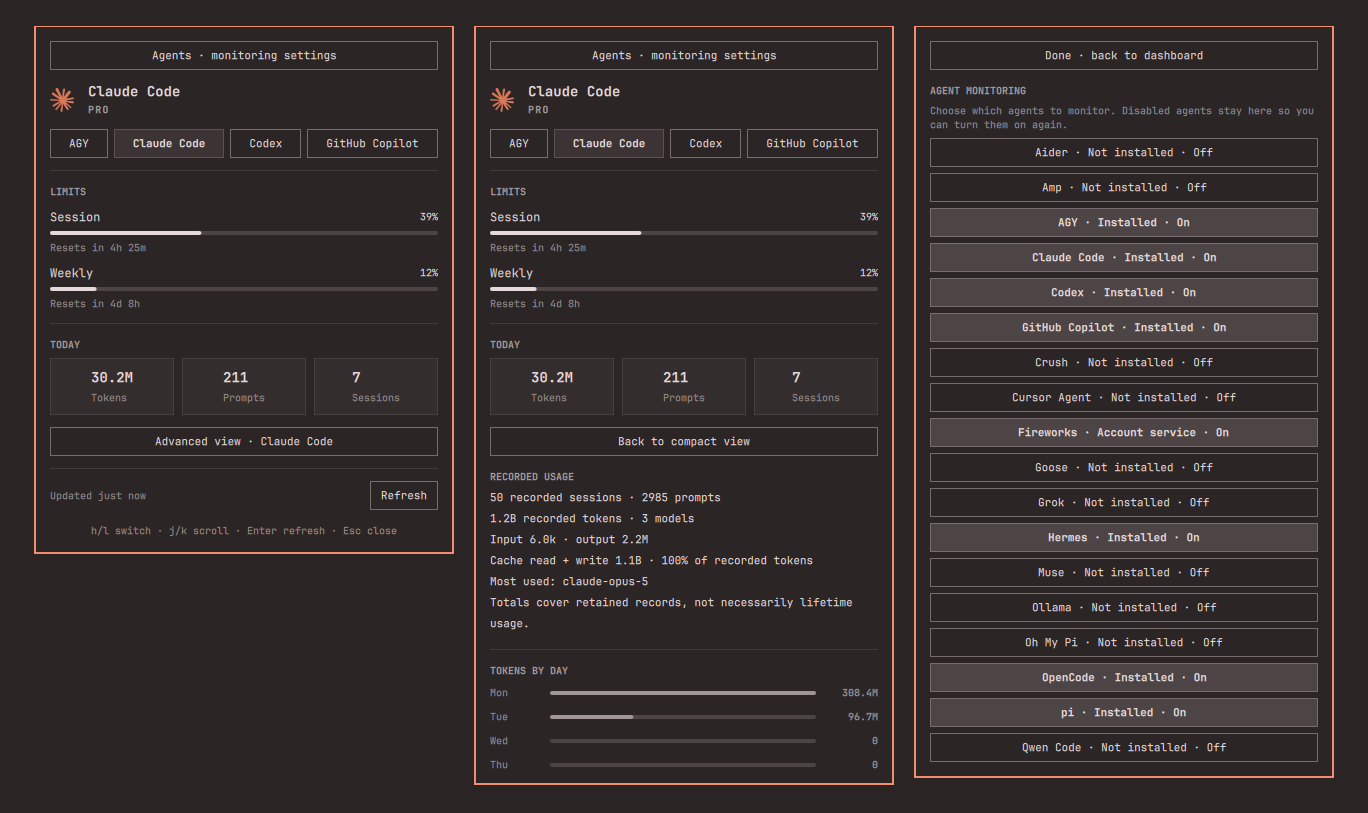
Task: Enable the Ollama monitoring row
Action: [1124, 608]
